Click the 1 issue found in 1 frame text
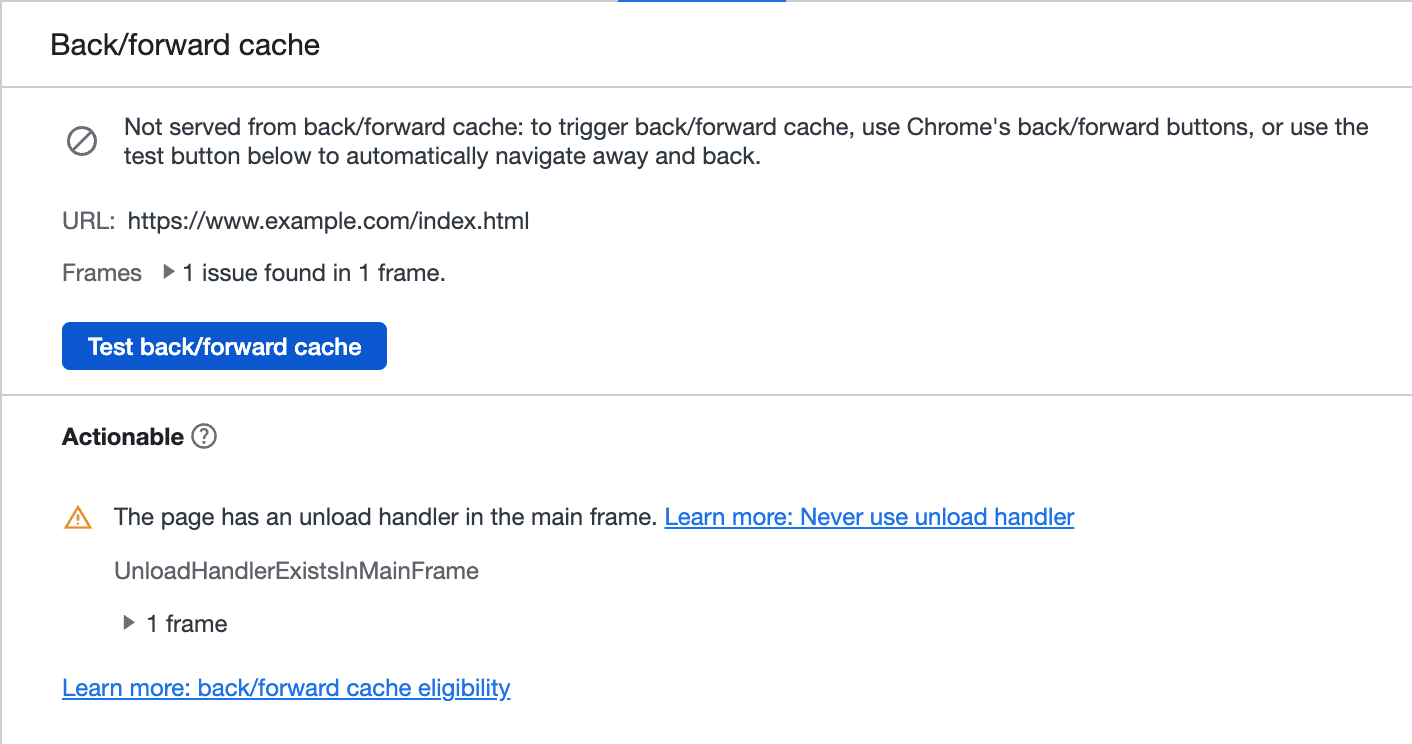1412x744 pixels. click(x=312, y=272)
